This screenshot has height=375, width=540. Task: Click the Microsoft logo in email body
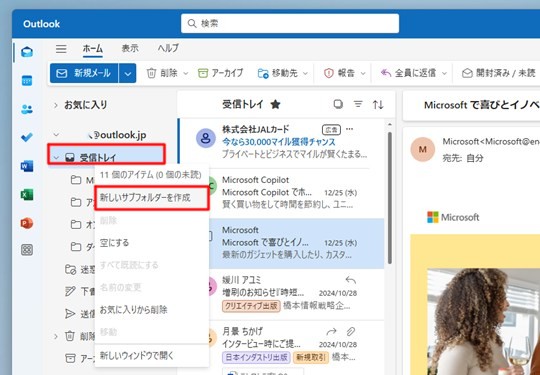pos(453,217)
